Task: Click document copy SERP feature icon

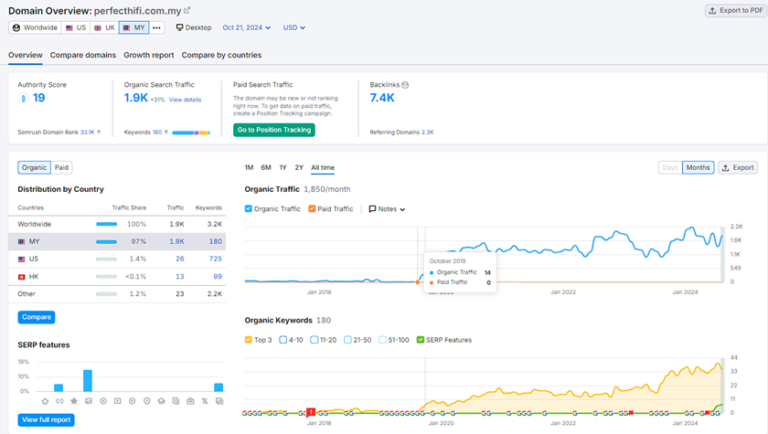Action: click(176, 401)
